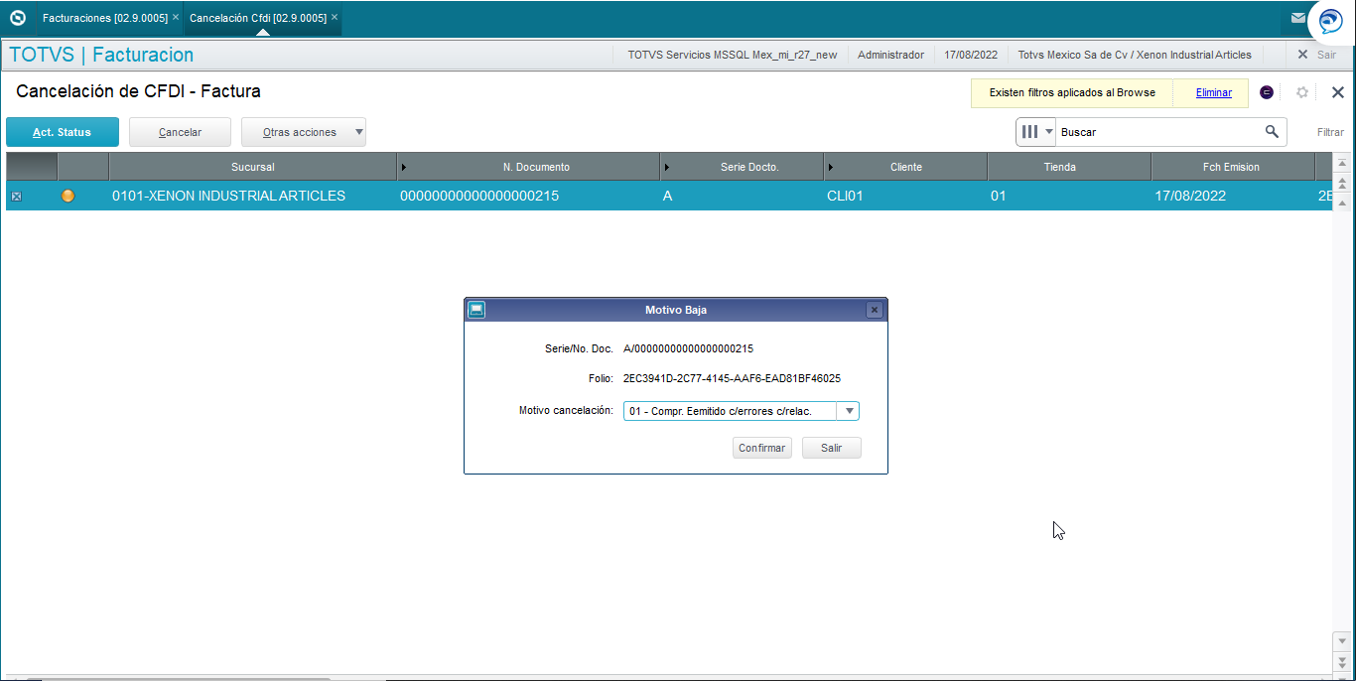Viewport: 1356px width, 681px height.
Task: Click the Cliente column header
Action: point(906,167)
